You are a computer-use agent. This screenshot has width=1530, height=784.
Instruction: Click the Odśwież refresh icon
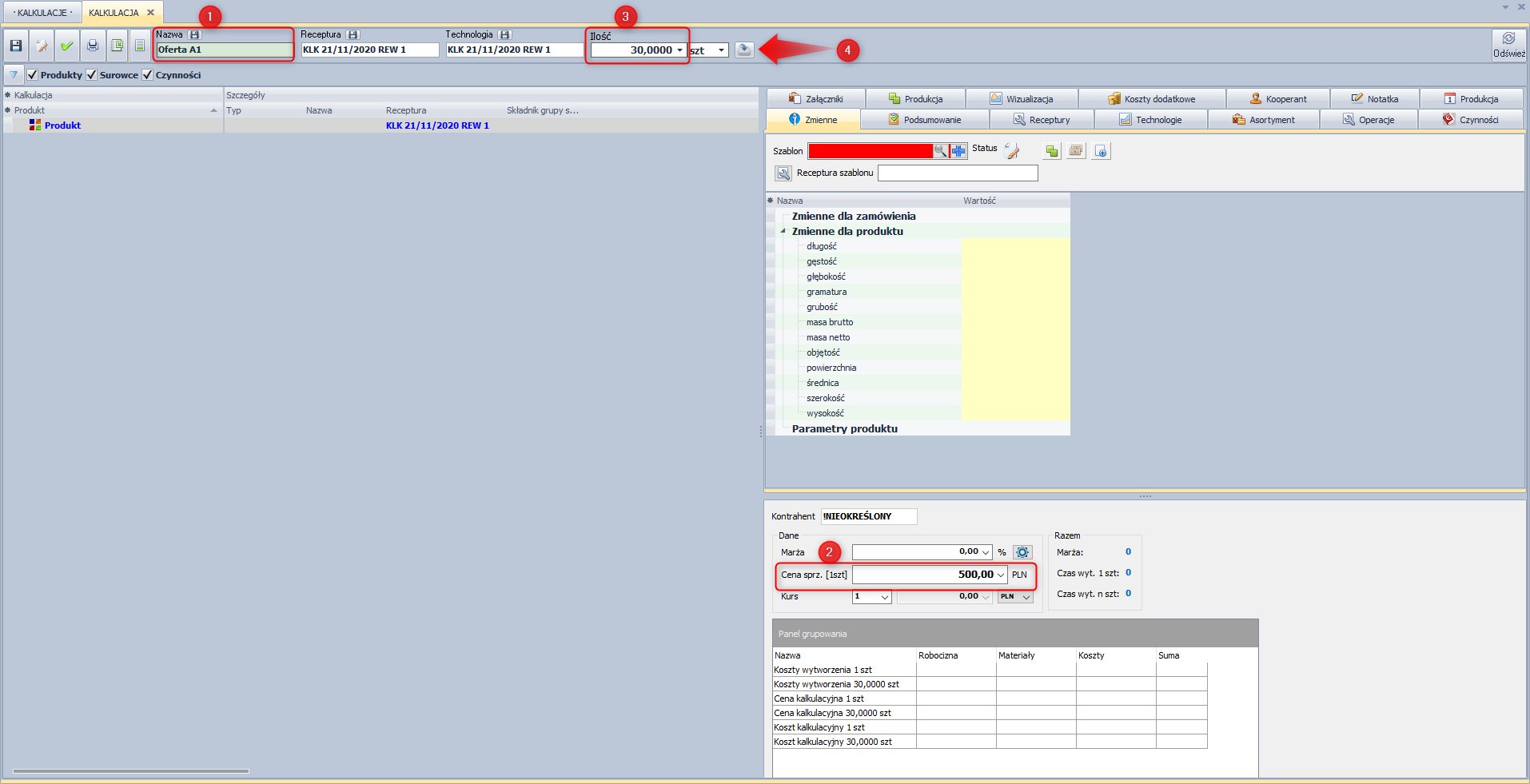(1508, 40)
